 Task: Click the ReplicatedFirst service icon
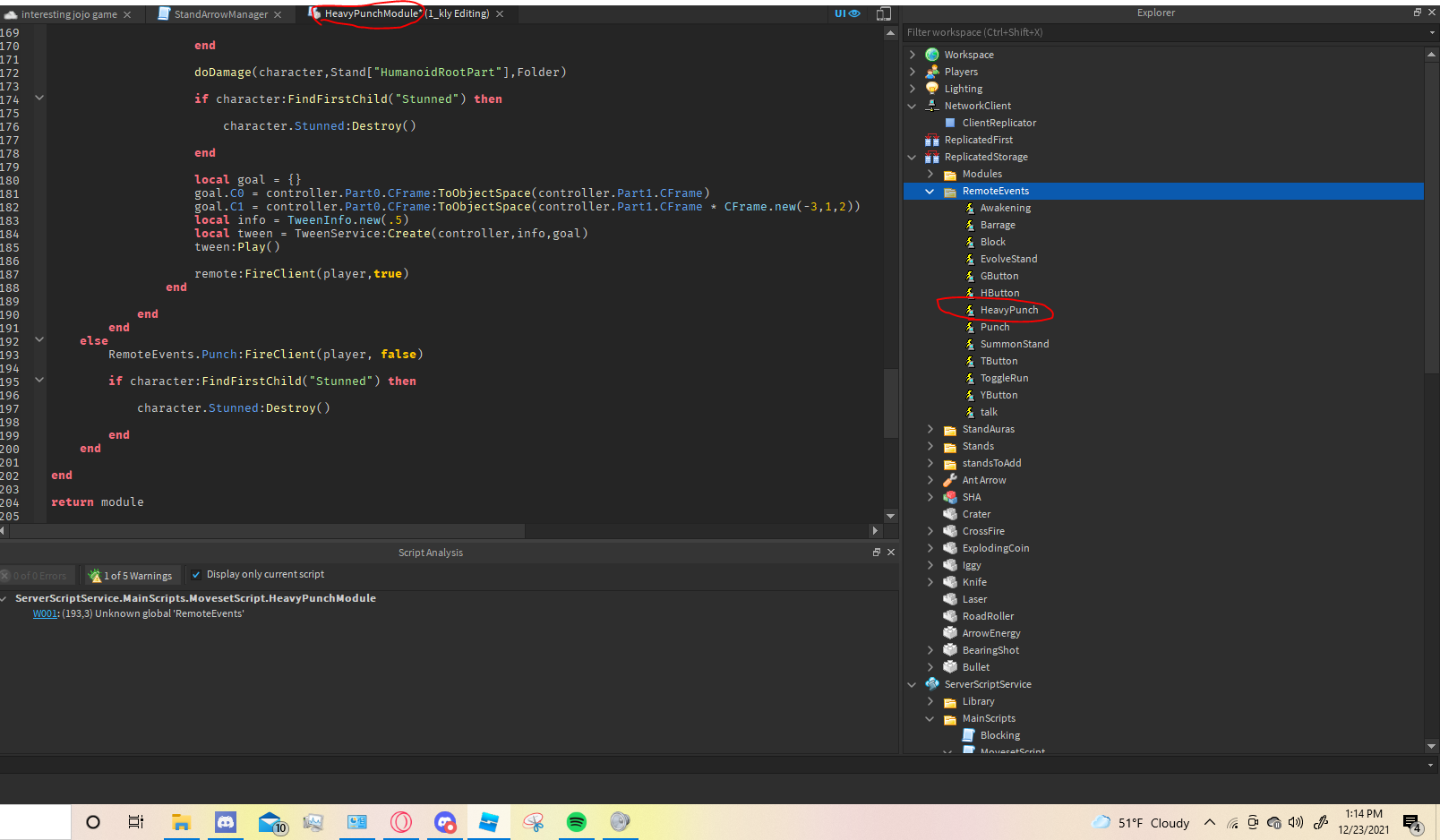[x=932, y=140]
